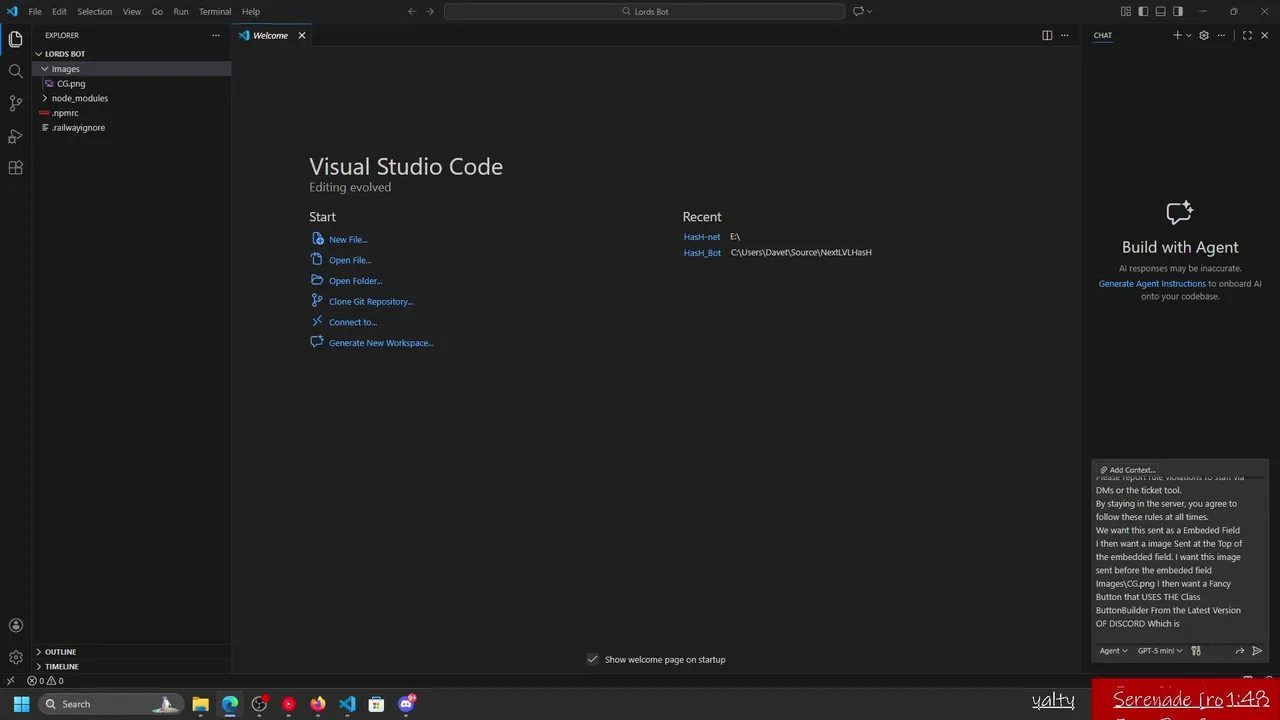The width and height of the screenshot is (1280, 720).
Task: Open the Go menu
Action: click(x=157, y=12)
